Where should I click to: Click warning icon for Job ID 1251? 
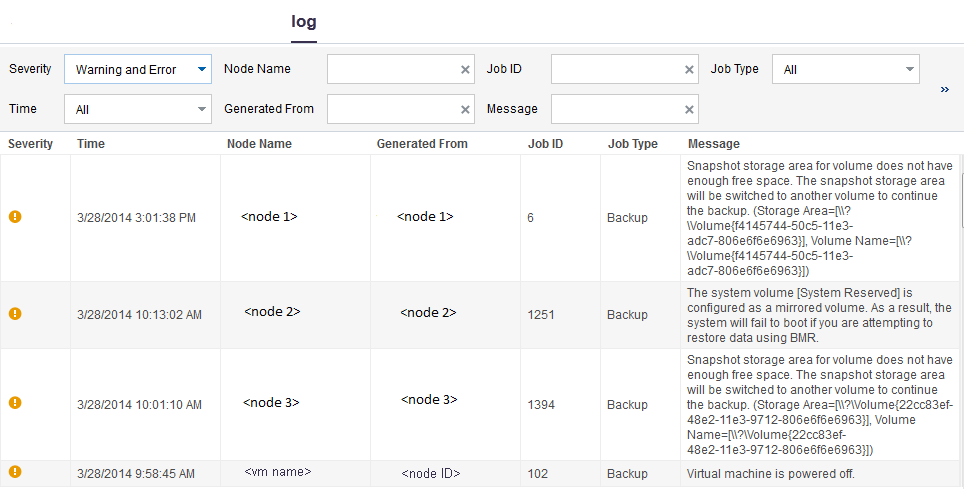click(15, 313)
